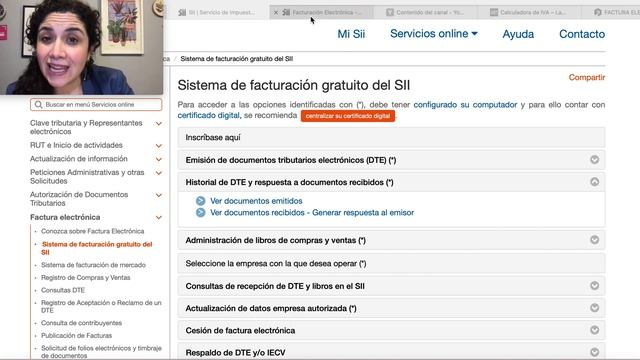Viewport: 640px width, 360px height.
Task: Expand the Emisión de documentos tributarios electrónicos arrow
Action: point(594,160)
